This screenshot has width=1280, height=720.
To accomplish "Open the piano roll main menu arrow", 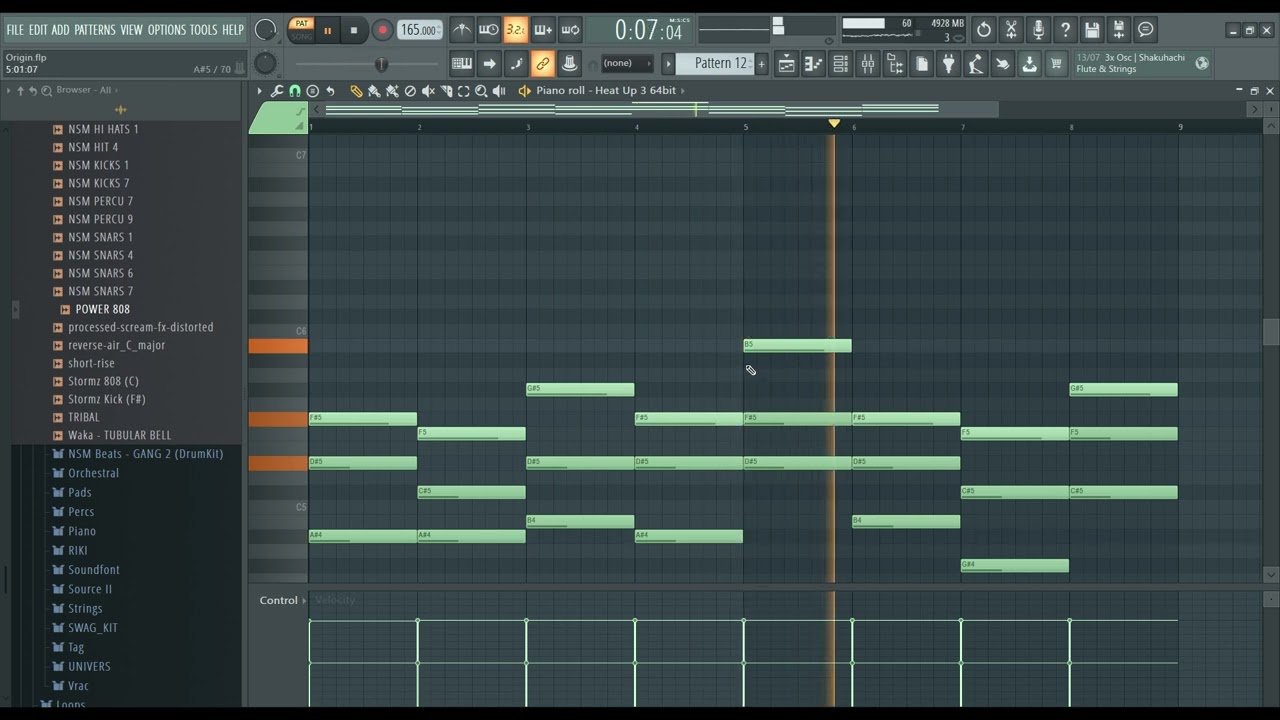I will pos(259,91).
